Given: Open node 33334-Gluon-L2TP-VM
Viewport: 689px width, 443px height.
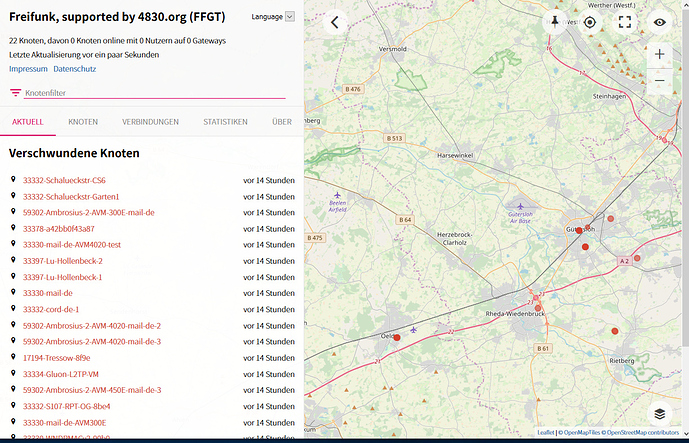Looking at the screenshot, I should (x=61, y=374).
